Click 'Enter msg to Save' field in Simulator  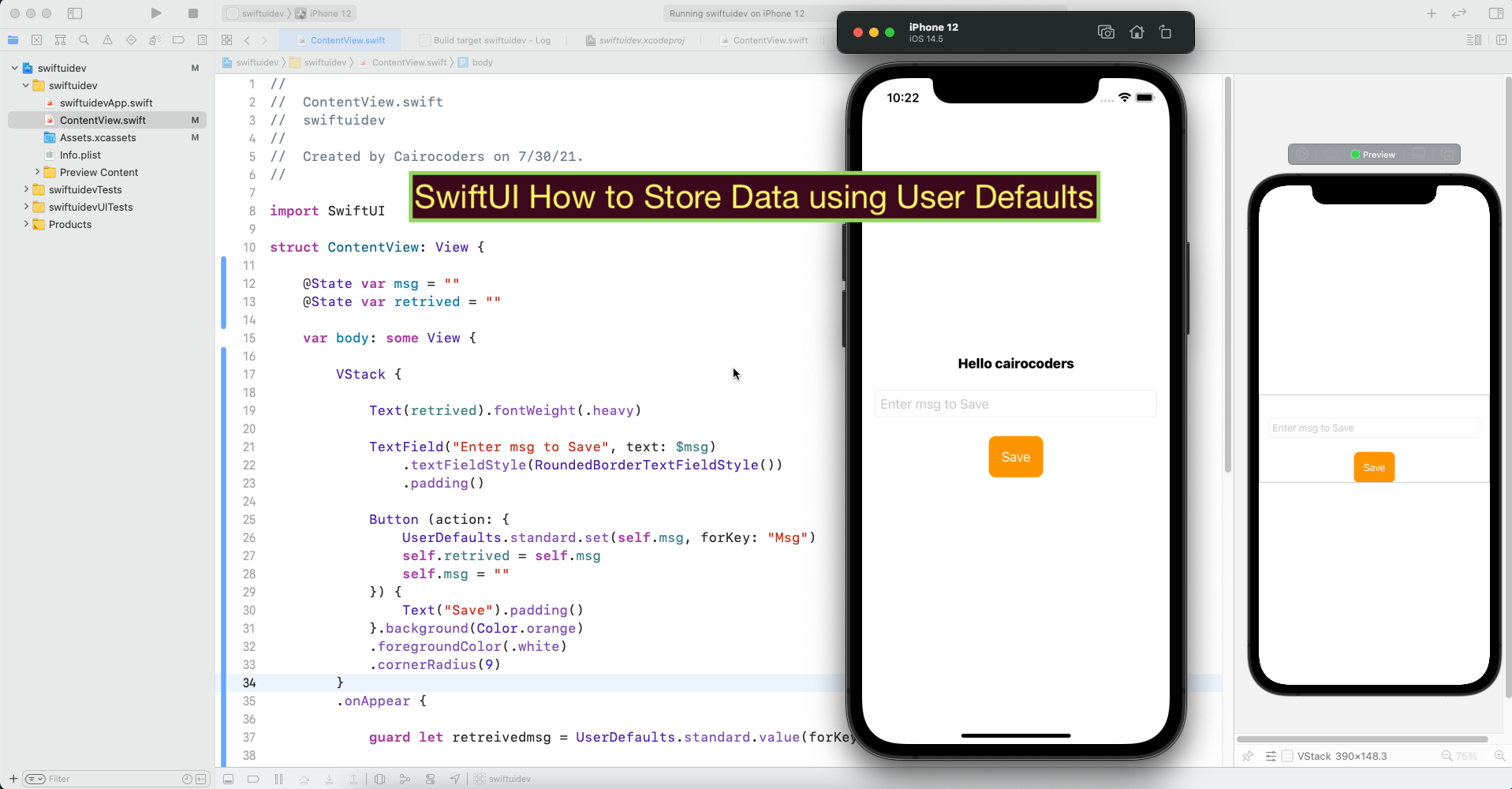[x=1016, y=404]
